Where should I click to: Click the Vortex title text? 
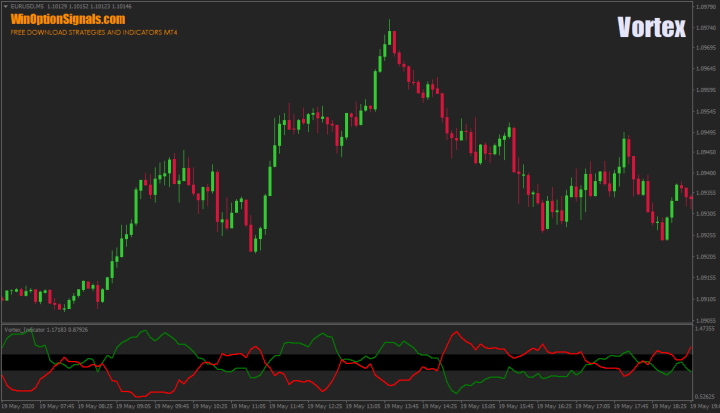651,27
